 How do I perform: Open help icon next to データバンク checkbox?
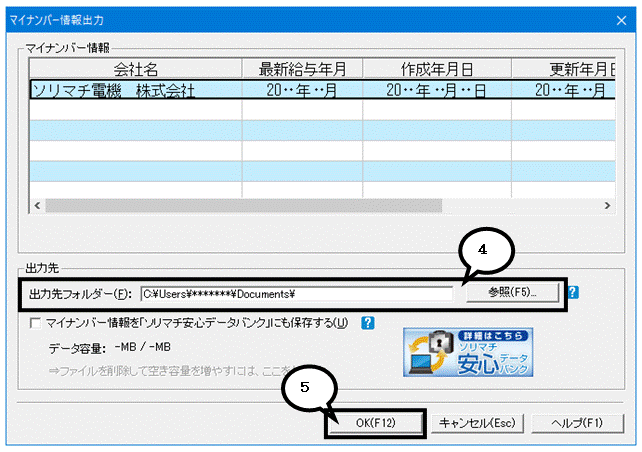[x=368, y=323]
